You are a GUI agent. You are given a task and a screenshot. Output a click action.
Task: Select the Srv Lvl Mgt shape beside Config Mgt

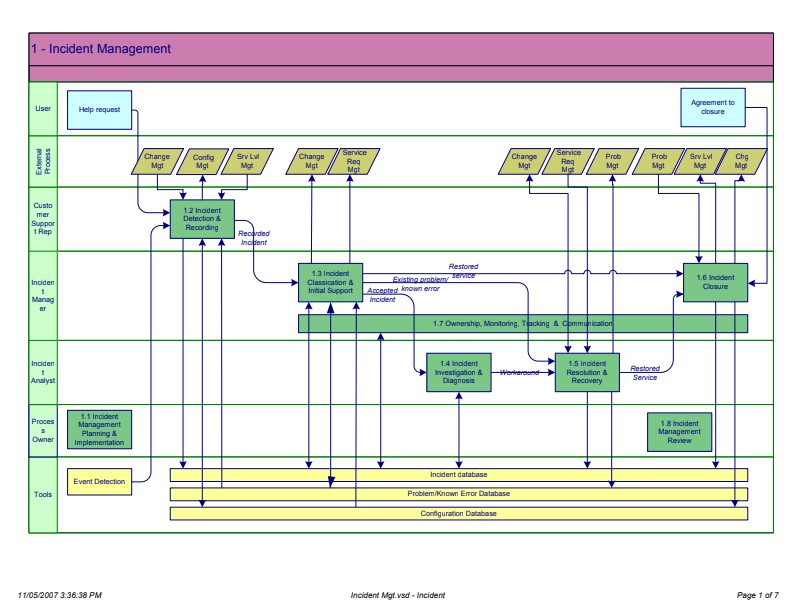coord(247,161)
